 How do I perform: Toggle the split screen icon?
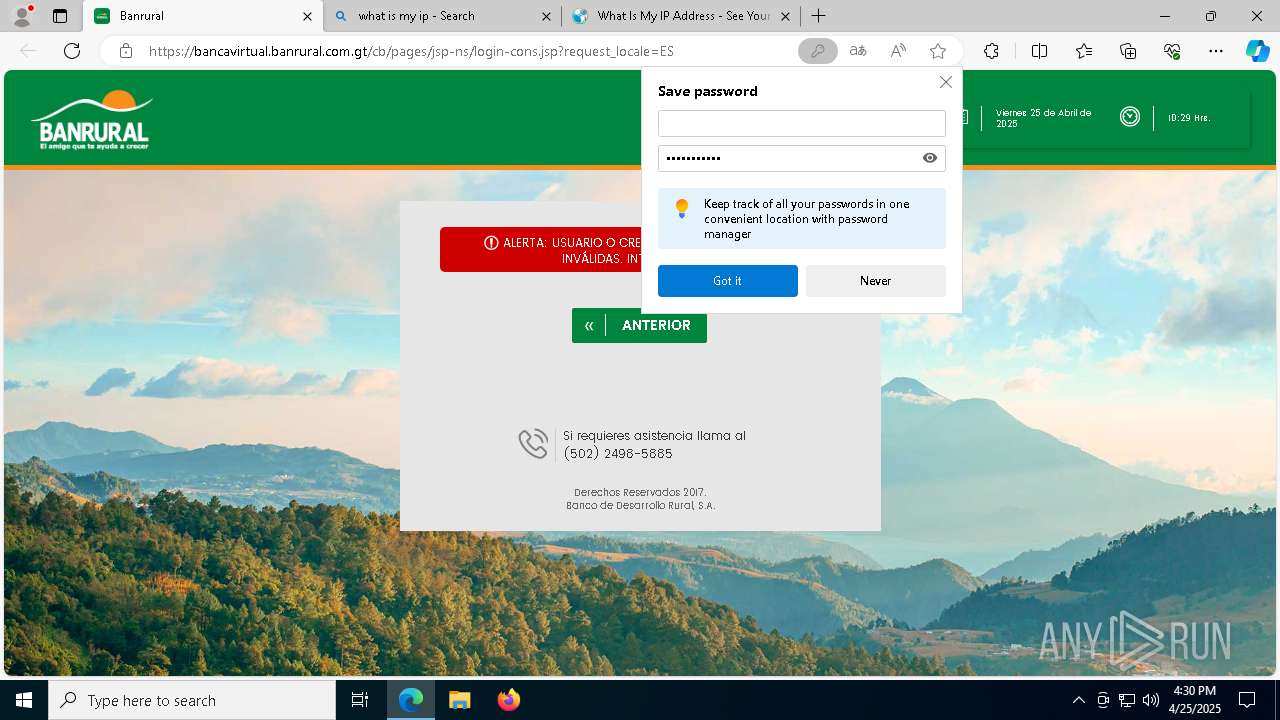point(1039,51)
